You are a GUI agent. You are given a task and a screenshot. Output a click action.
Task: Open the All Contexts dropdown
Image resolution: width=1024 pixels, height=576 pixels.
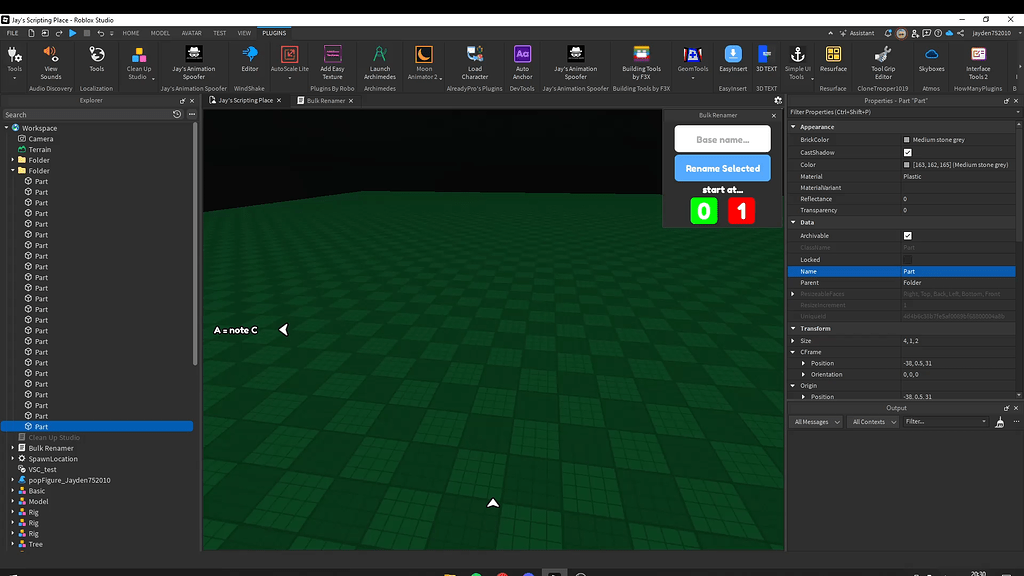tap(874, 422)
